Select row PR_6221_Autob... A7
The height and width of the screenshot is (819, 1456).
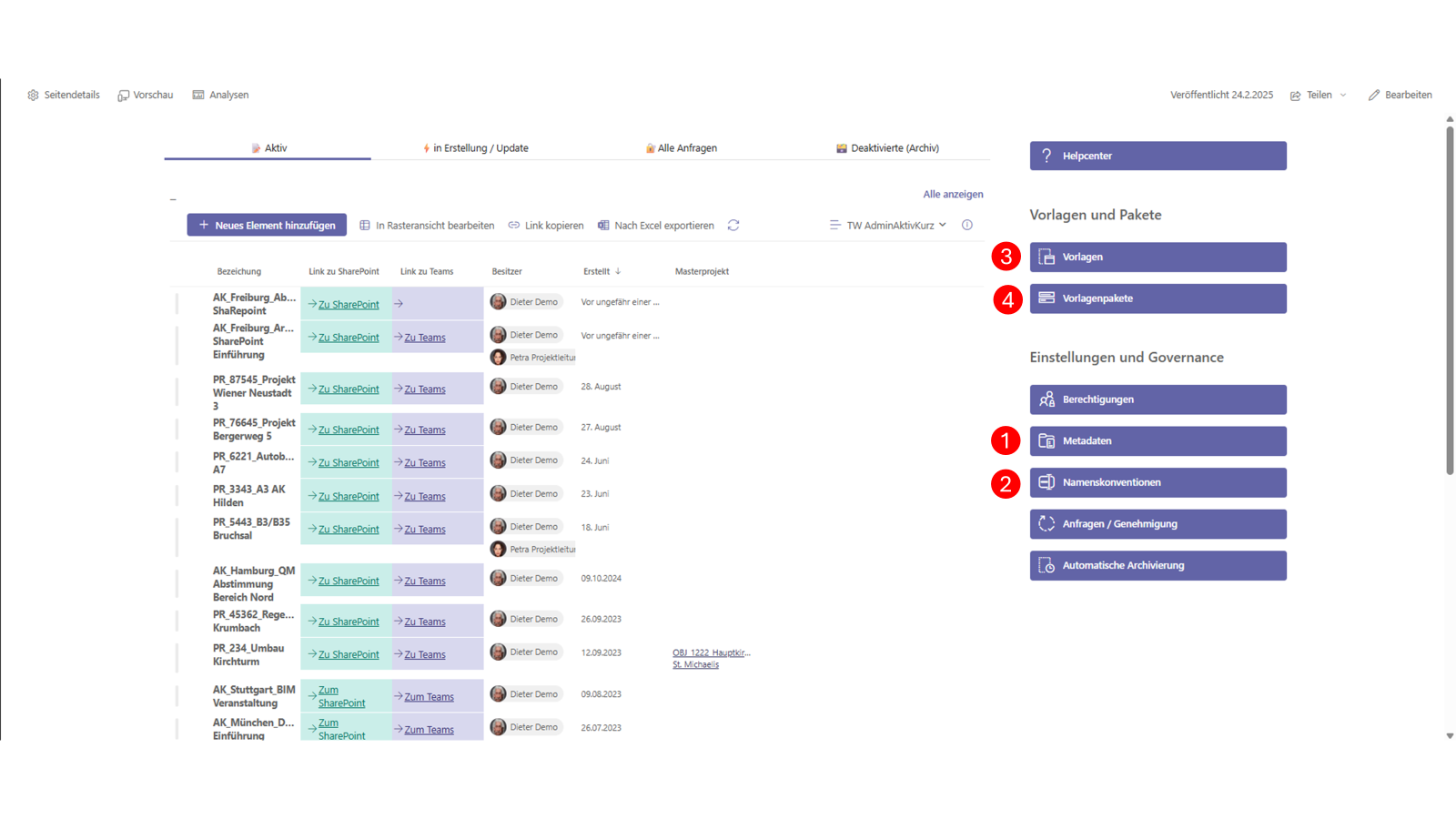177,463
